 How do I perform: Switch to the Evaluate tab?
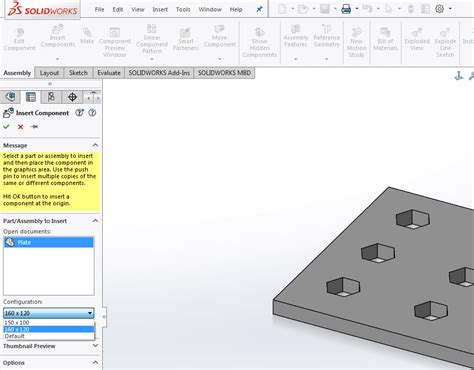(x=109, y=73)
